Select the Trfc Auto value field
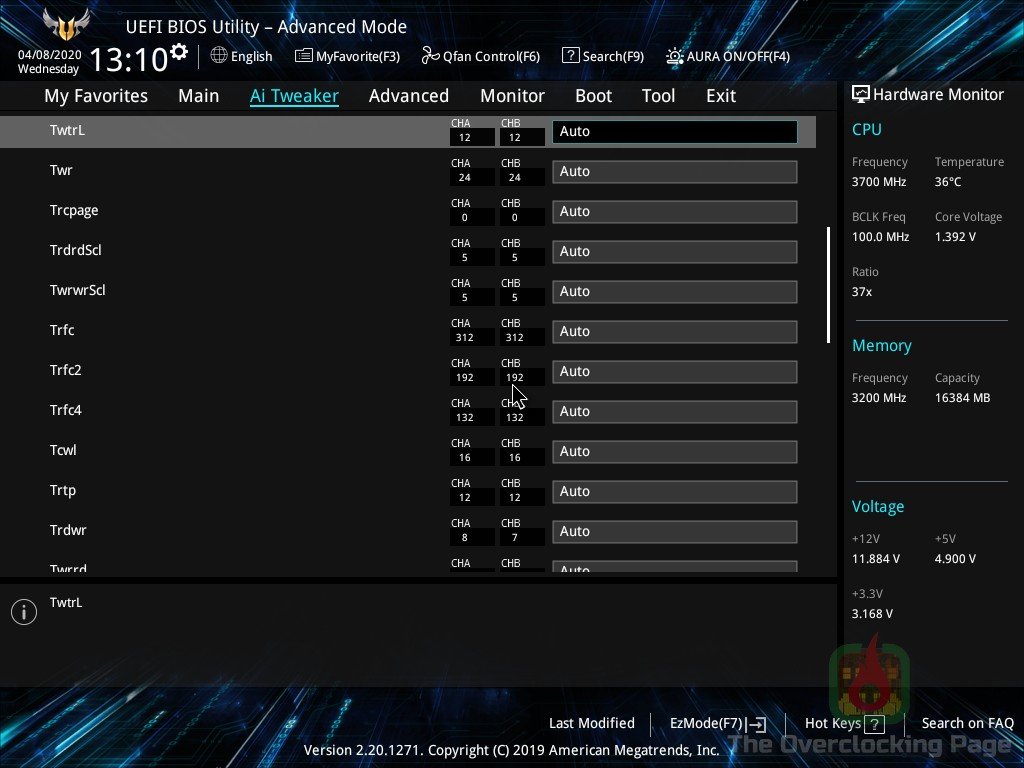 click(x=674, y=332)
